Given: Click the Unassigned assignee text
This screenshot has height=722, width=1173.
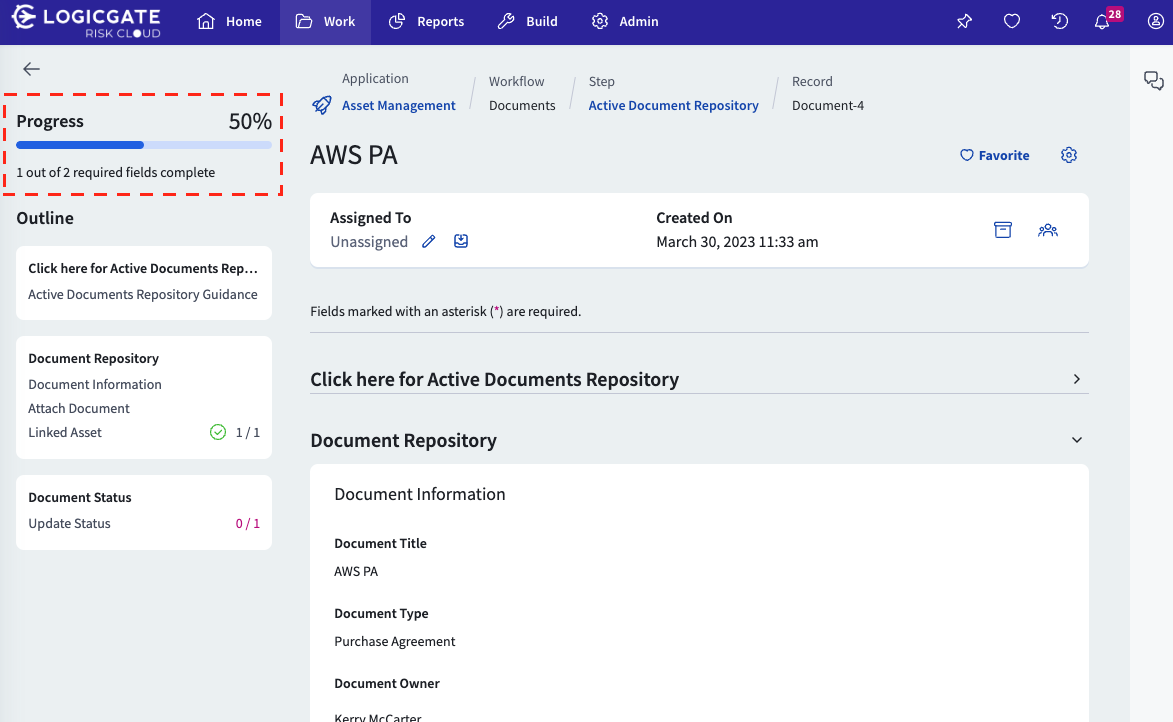Looking at the screenshot, I should (x=369, y=242).
